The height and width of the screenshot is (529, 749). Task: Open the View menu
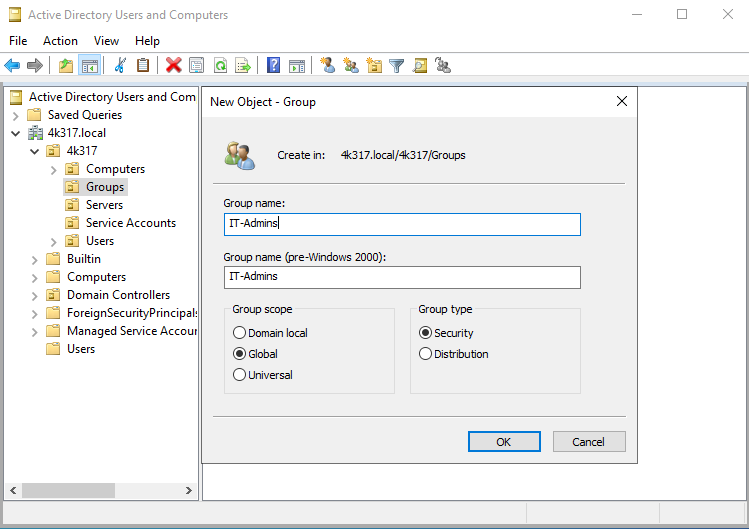coord(106,41)
